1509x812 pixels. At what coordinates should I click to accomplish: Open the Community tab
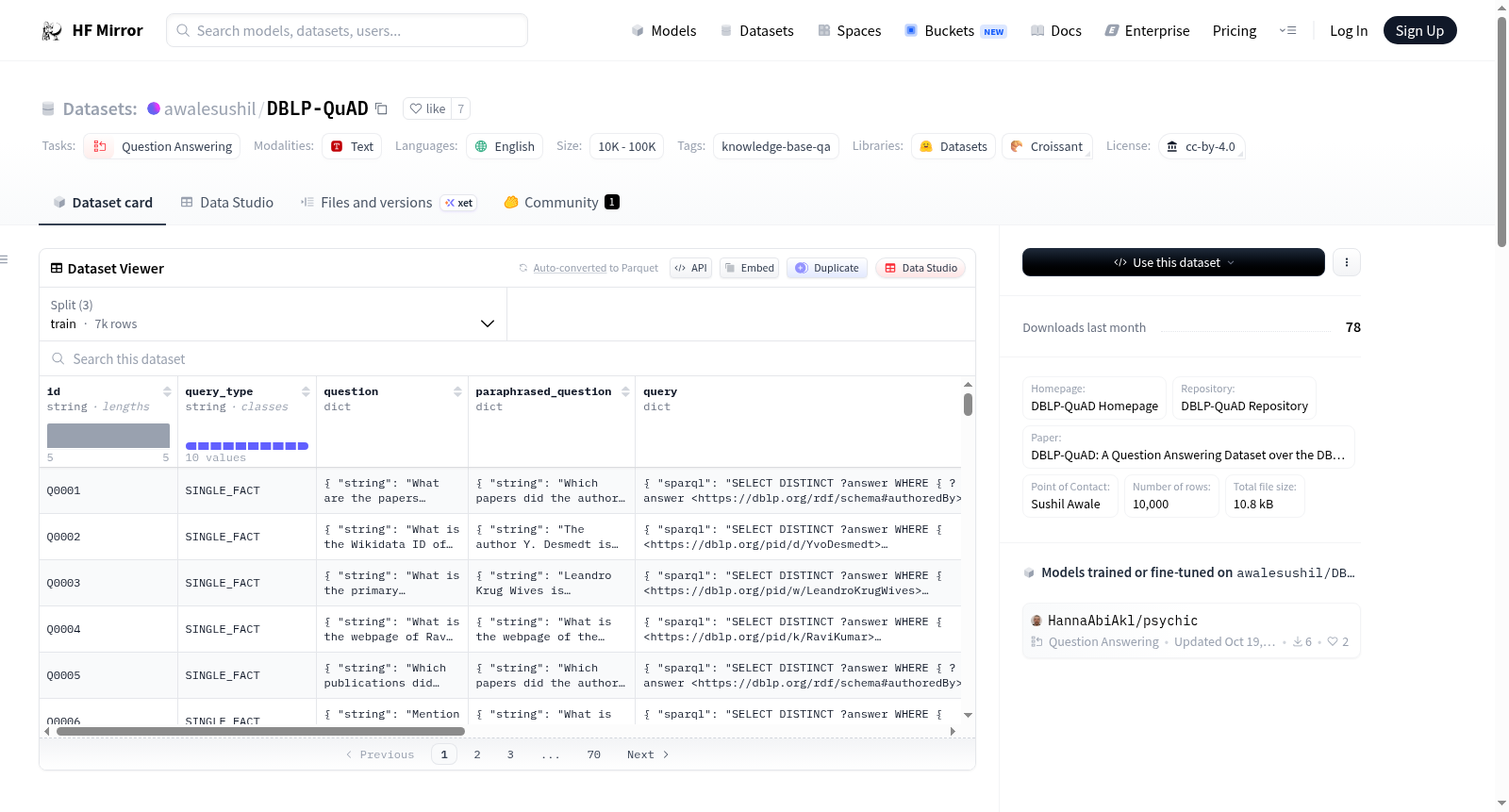[561, 202]
